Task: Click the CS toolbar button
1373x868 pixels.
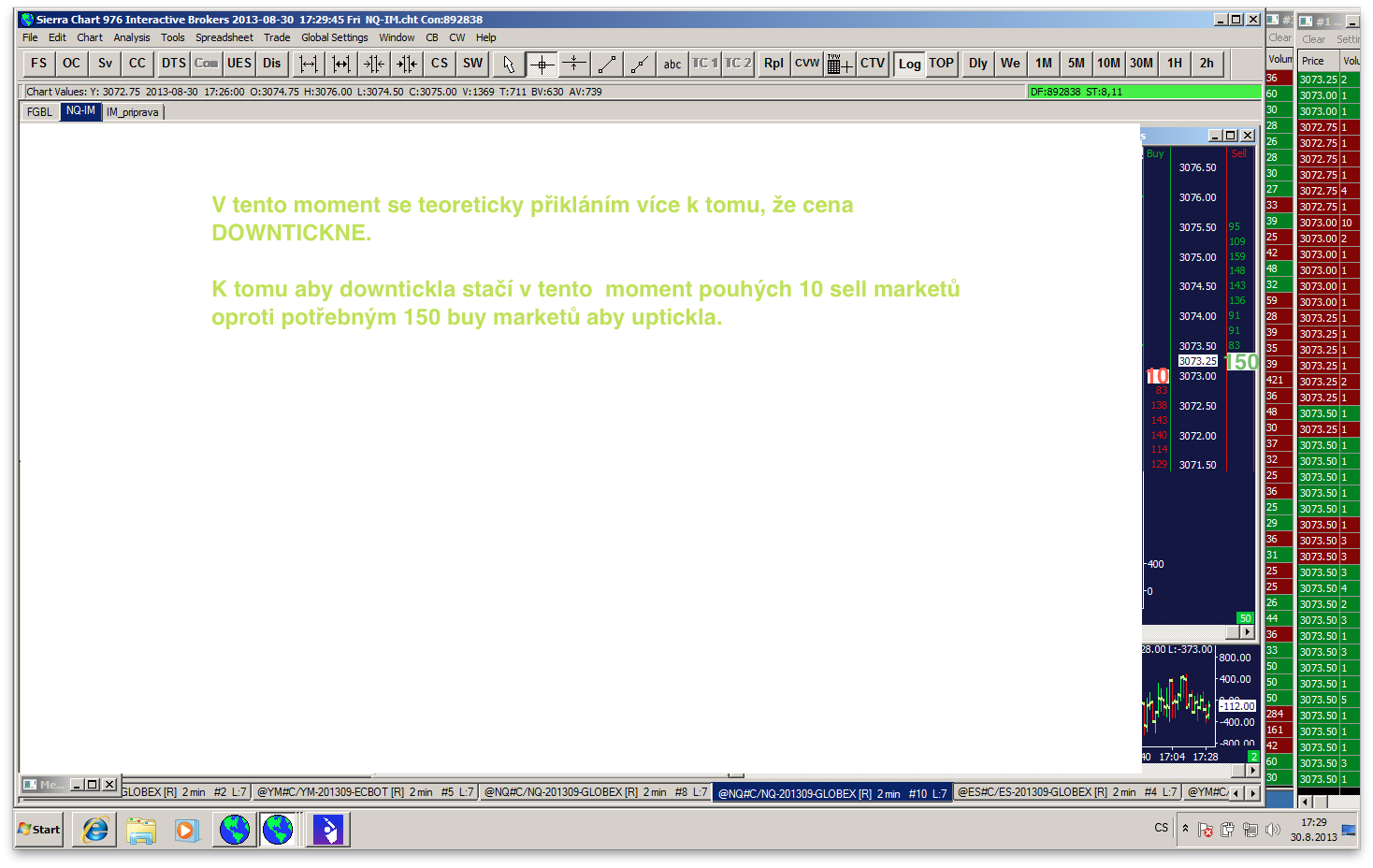Action: [440, 64]
